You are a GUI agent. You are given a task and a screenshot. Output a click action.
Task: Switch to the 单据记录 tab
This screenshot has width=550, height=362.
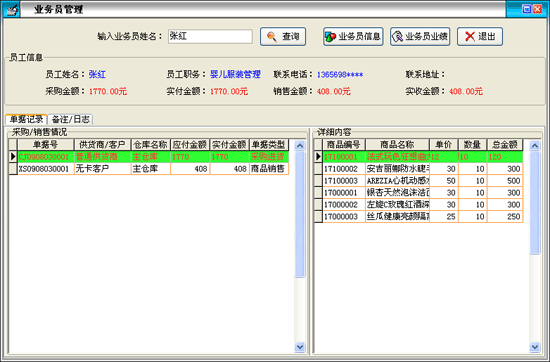click(26, 119)
